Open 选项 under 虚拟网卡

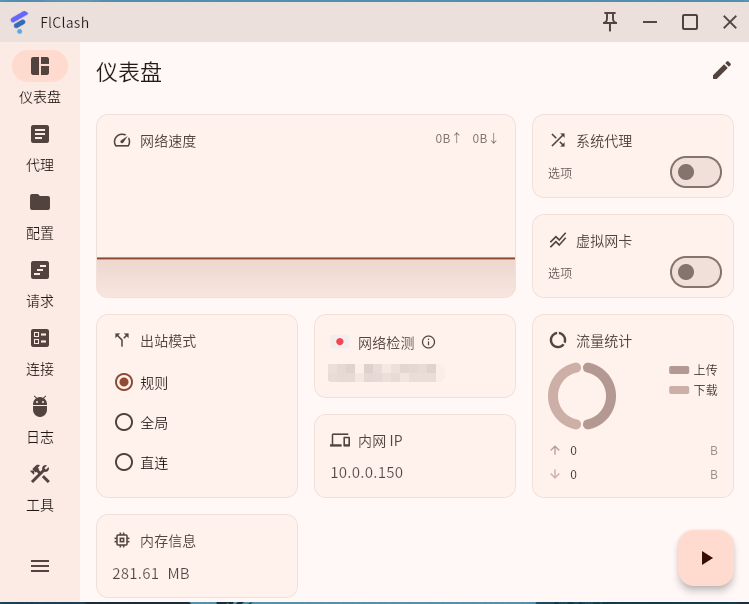560,273
